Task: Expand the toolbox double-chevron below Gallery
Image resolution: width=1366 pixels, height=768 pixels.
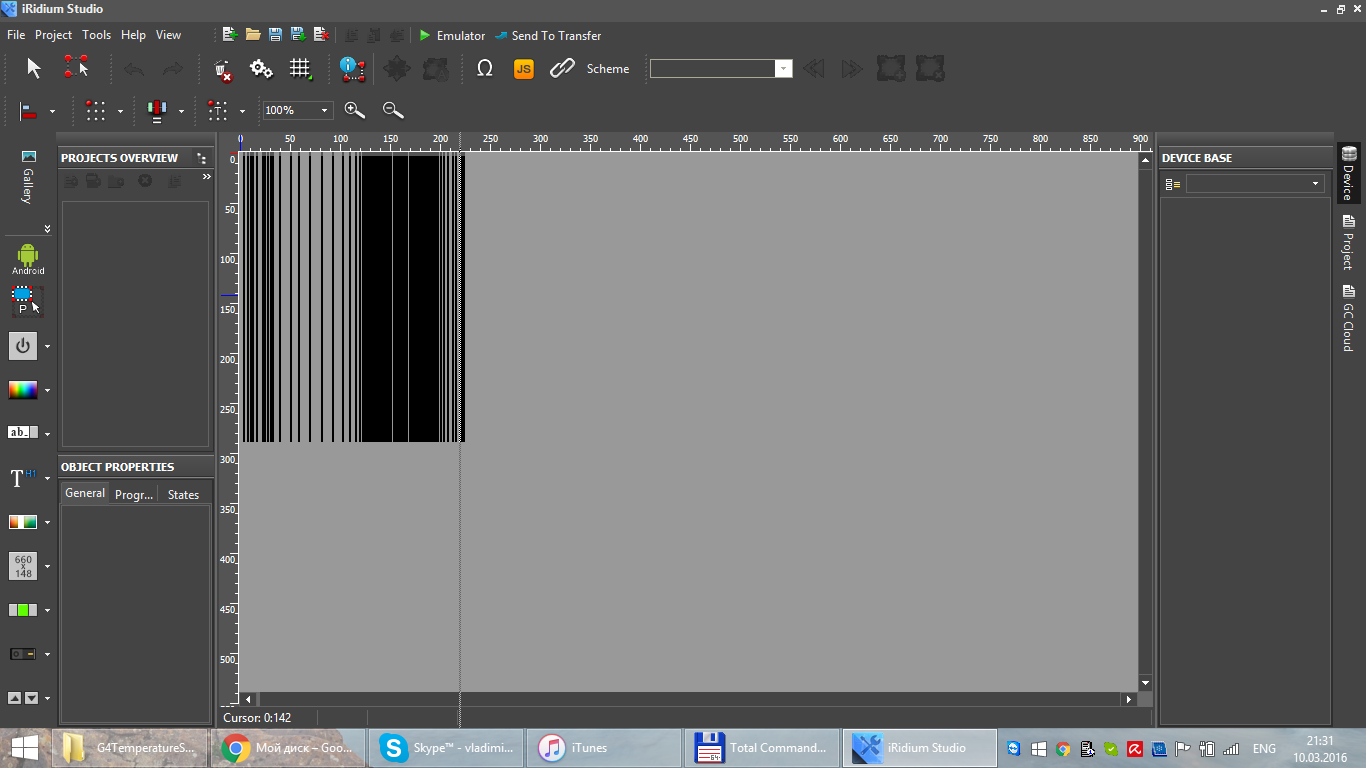Action: tap(47, 229)
